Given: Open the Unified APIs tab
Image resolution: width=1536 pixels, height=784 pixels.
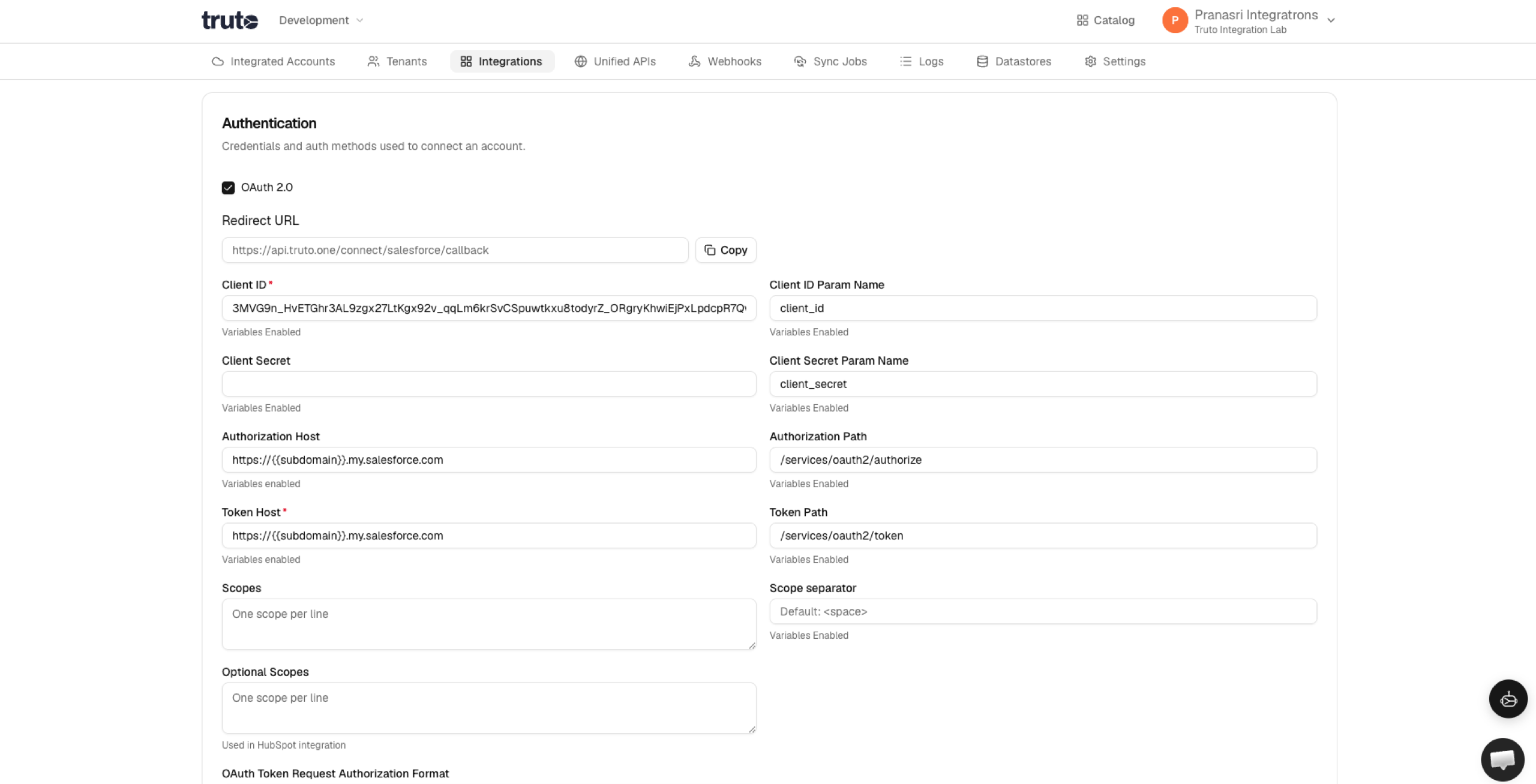Looking at the screenshot, I should [615, 61].
